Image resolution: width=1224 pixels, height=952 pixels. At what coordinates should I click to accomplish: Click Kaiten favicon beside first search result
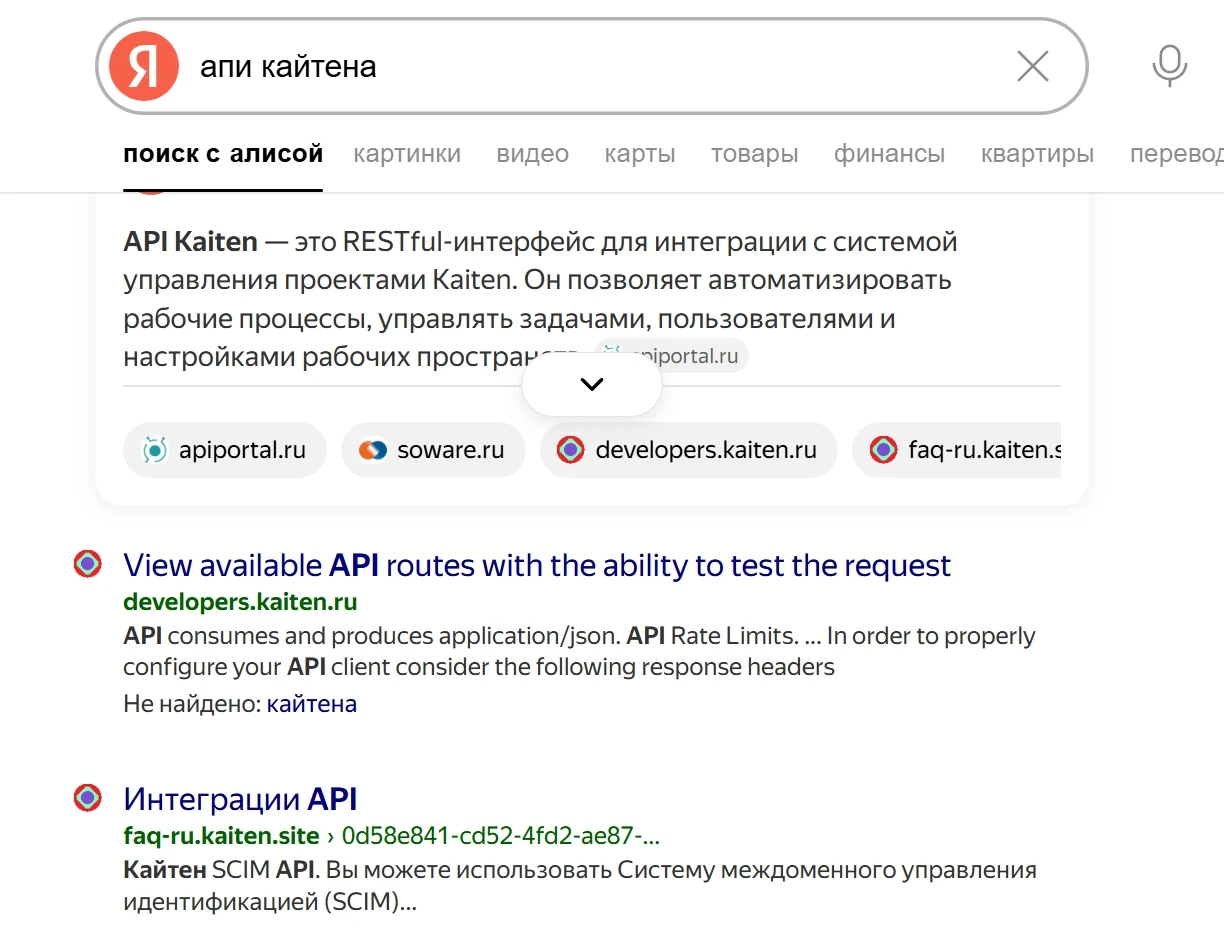click(x=88, y=564)
